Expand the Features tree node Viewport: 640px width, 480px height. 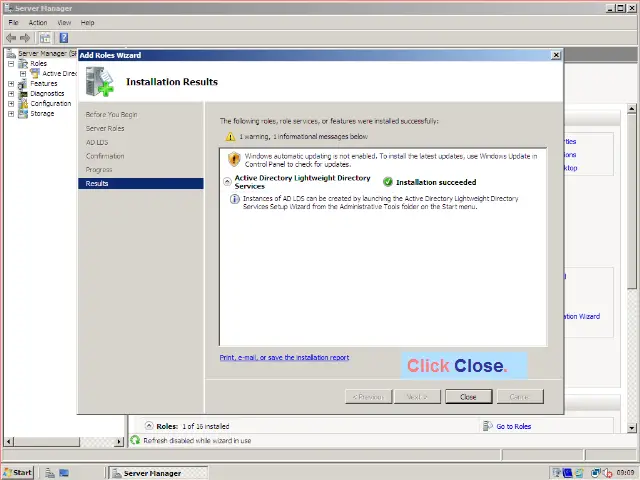tap(11, 84)
